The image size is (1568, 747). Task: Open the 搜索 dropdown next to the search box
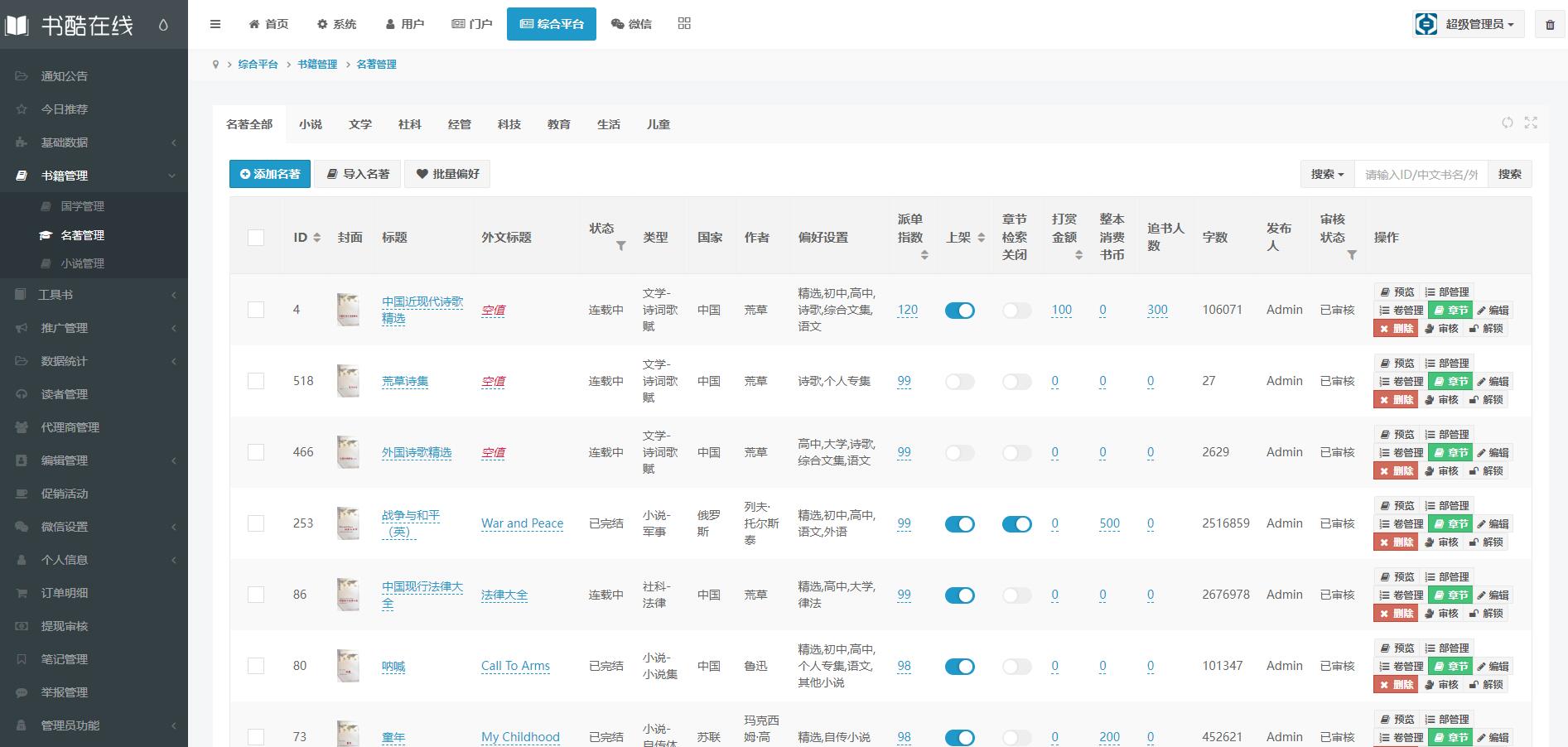[1325, 174]
